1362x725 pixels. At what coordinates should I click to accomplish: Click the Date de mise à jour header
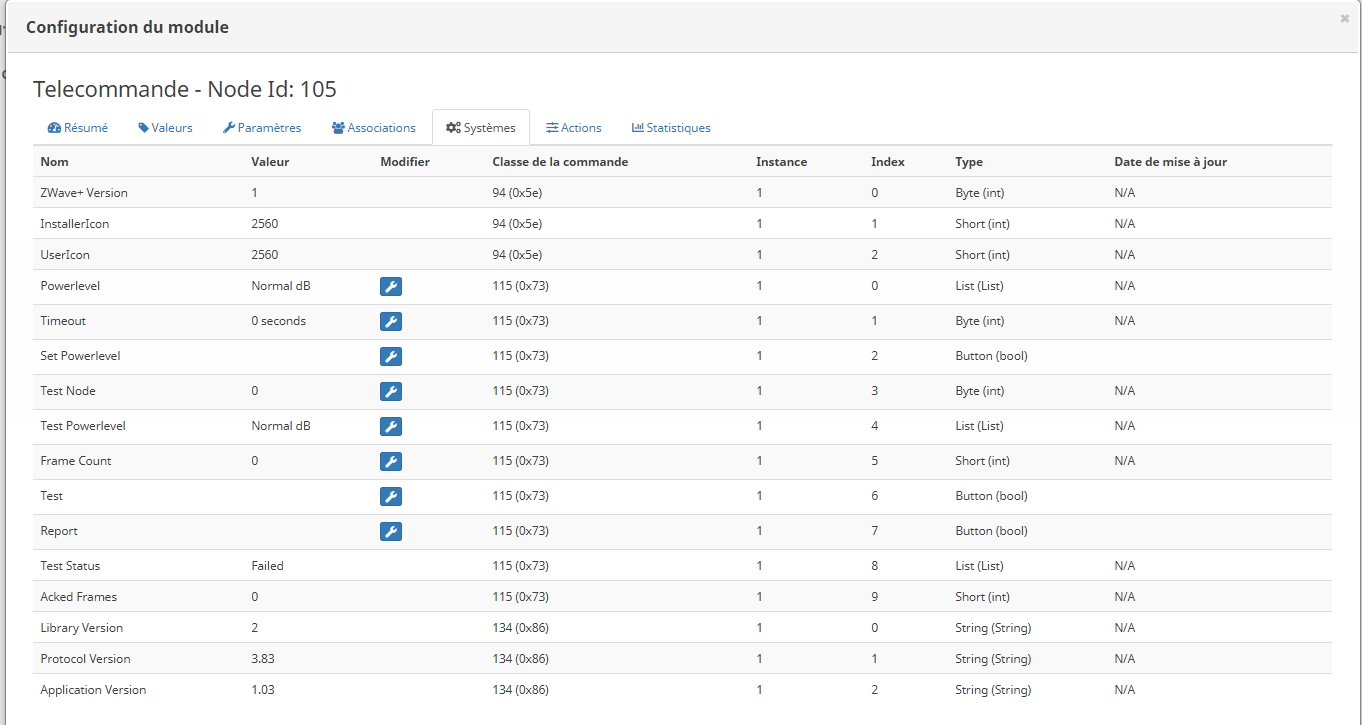[x=1170, y=162]
